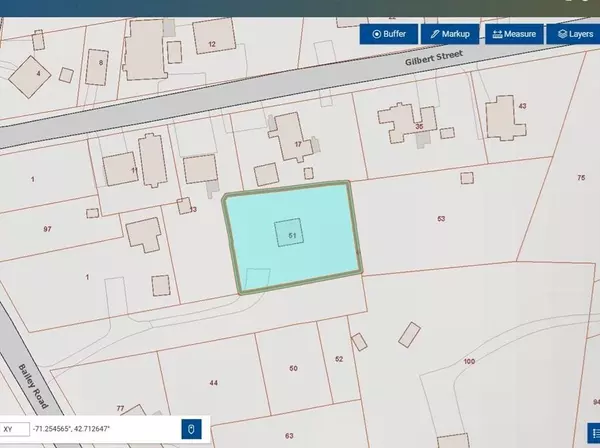Click parcel 50 on the map
600x448 pixels.
click(293, 369)
